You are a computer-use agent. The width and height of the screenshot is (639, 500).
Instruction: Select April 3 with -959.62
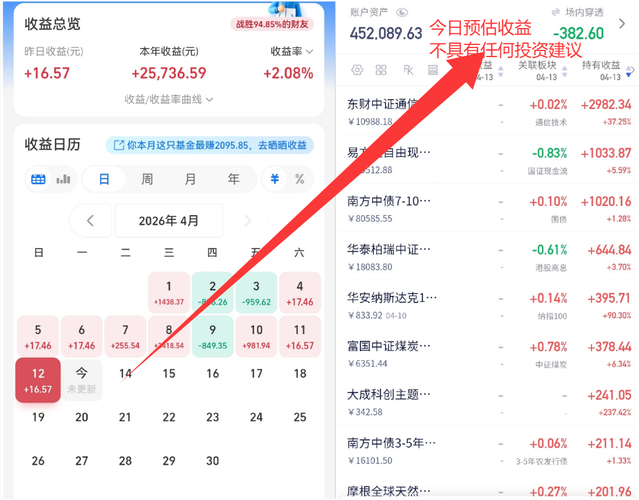(x=256, y=293)
